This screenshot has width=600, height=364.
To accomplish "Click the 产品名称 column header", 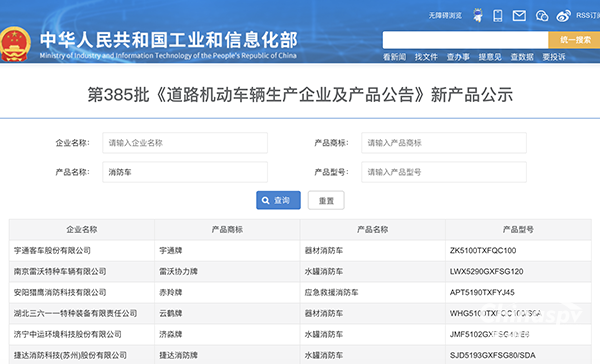I will [x=373, y=229].
